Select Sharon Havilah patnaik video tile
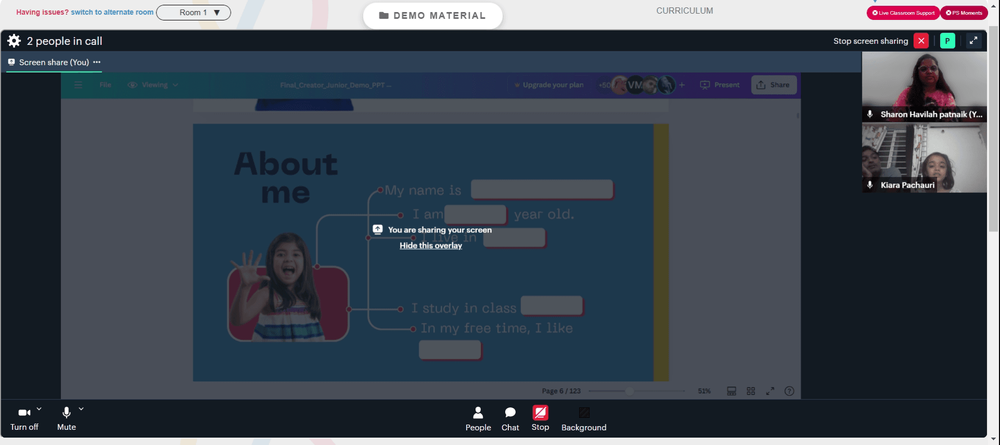Viewport: 1000px width, 445px height. tap(924, 87)
